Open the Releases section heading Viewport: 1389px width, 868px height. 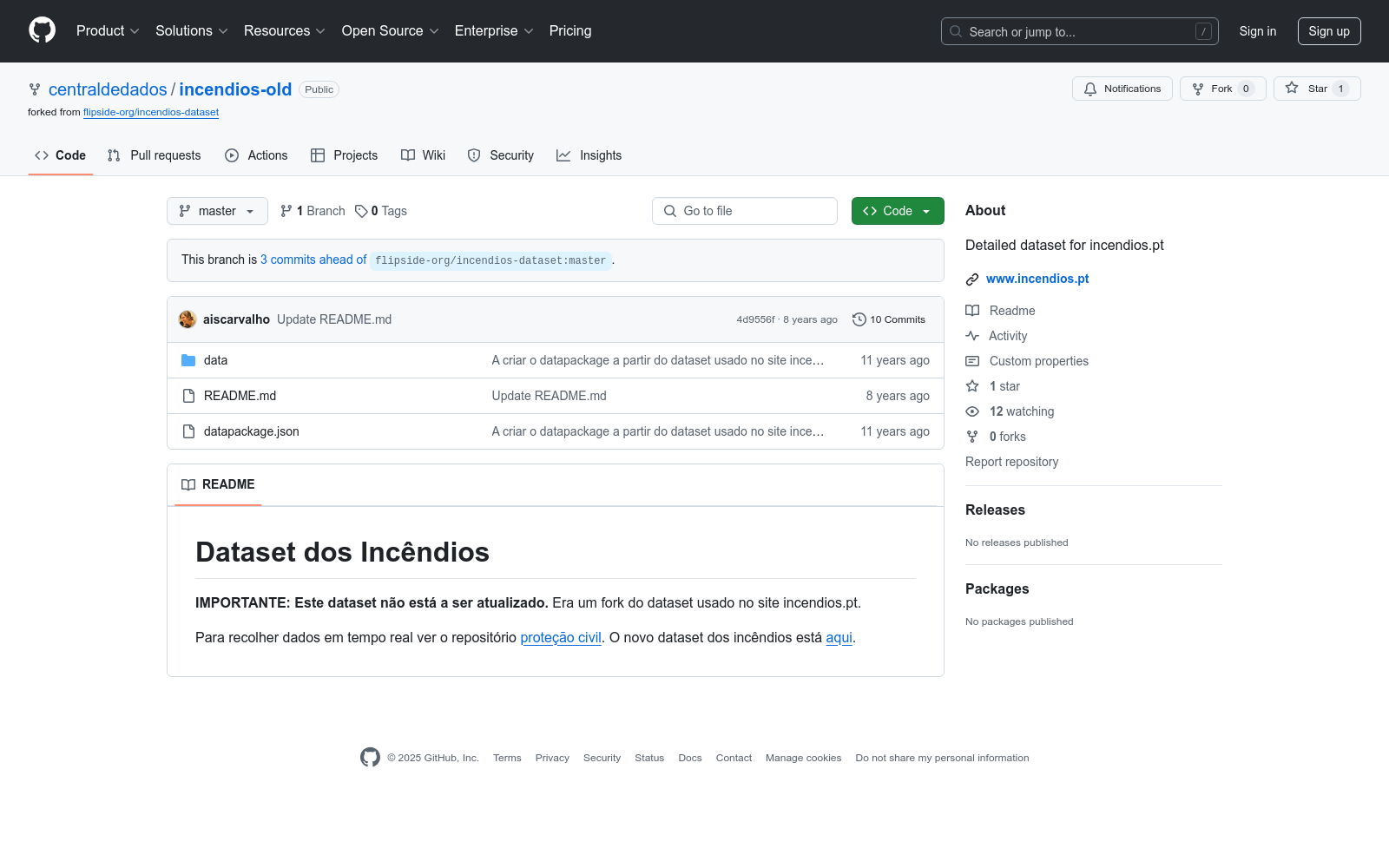click(x=995, y=510)
